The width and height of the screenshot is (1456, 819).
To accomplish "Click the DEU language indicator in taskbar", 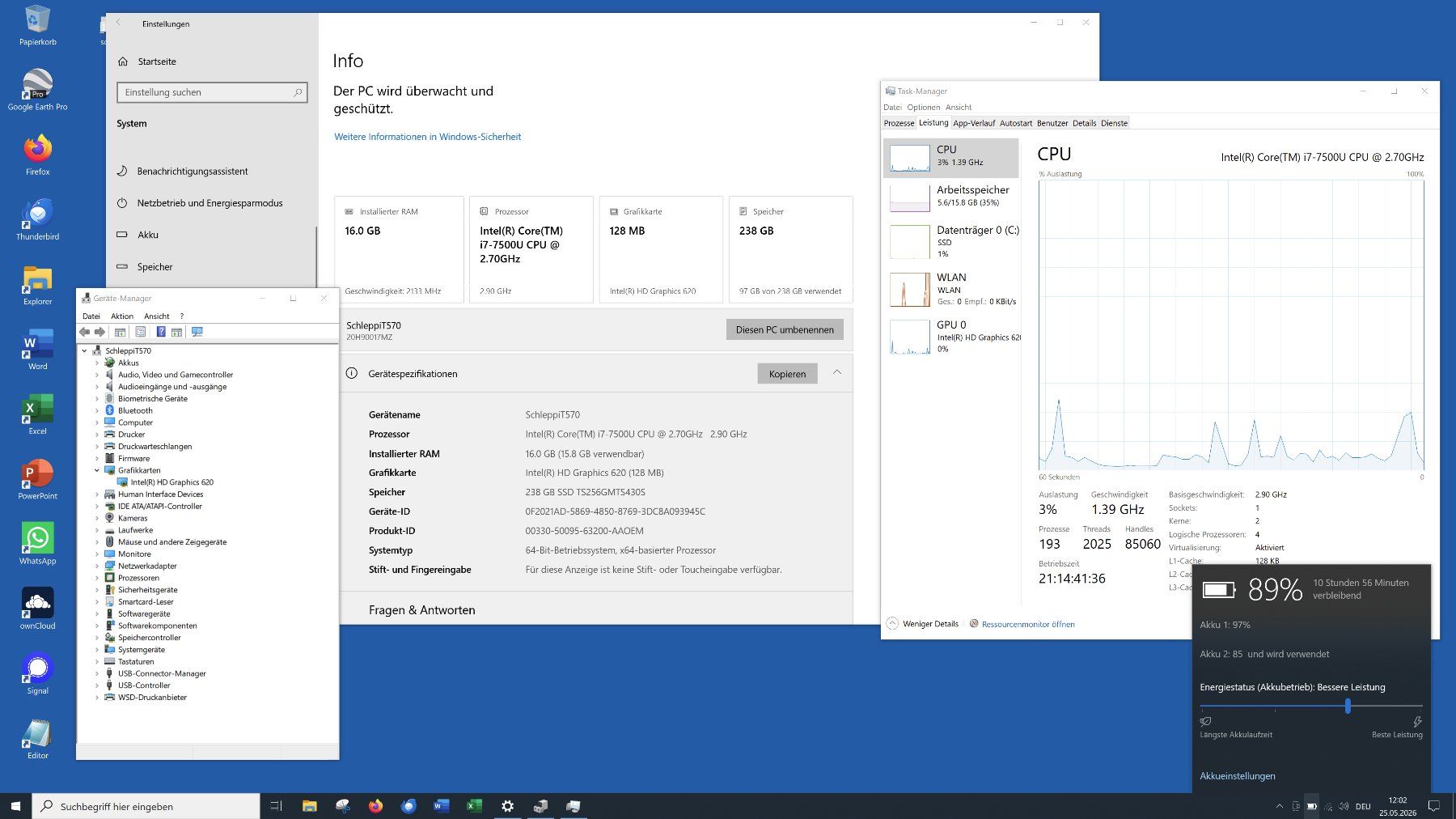I will tap(1363, 806).
